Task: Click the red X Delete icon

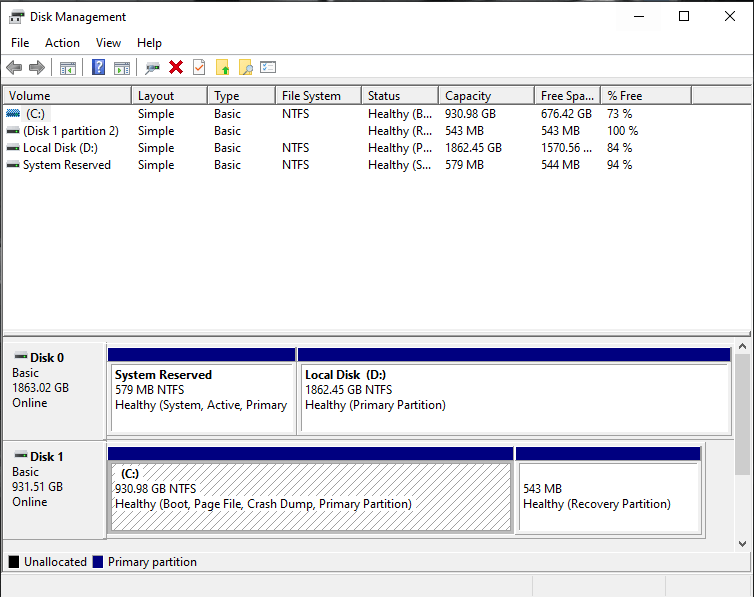Action: [176, 67]
